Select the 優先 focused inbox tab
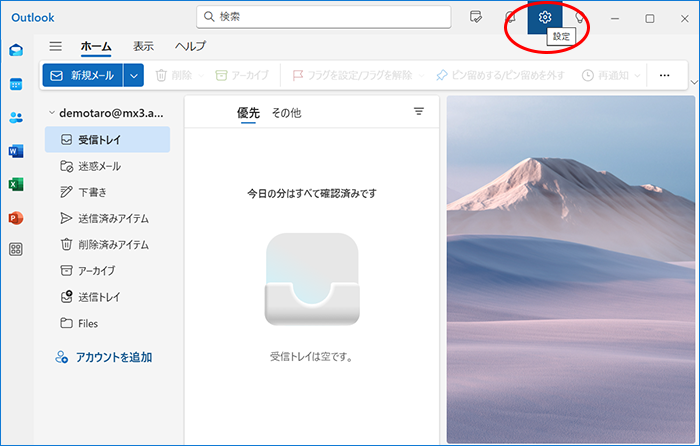The image size is (700, 446). coord(248,113)
